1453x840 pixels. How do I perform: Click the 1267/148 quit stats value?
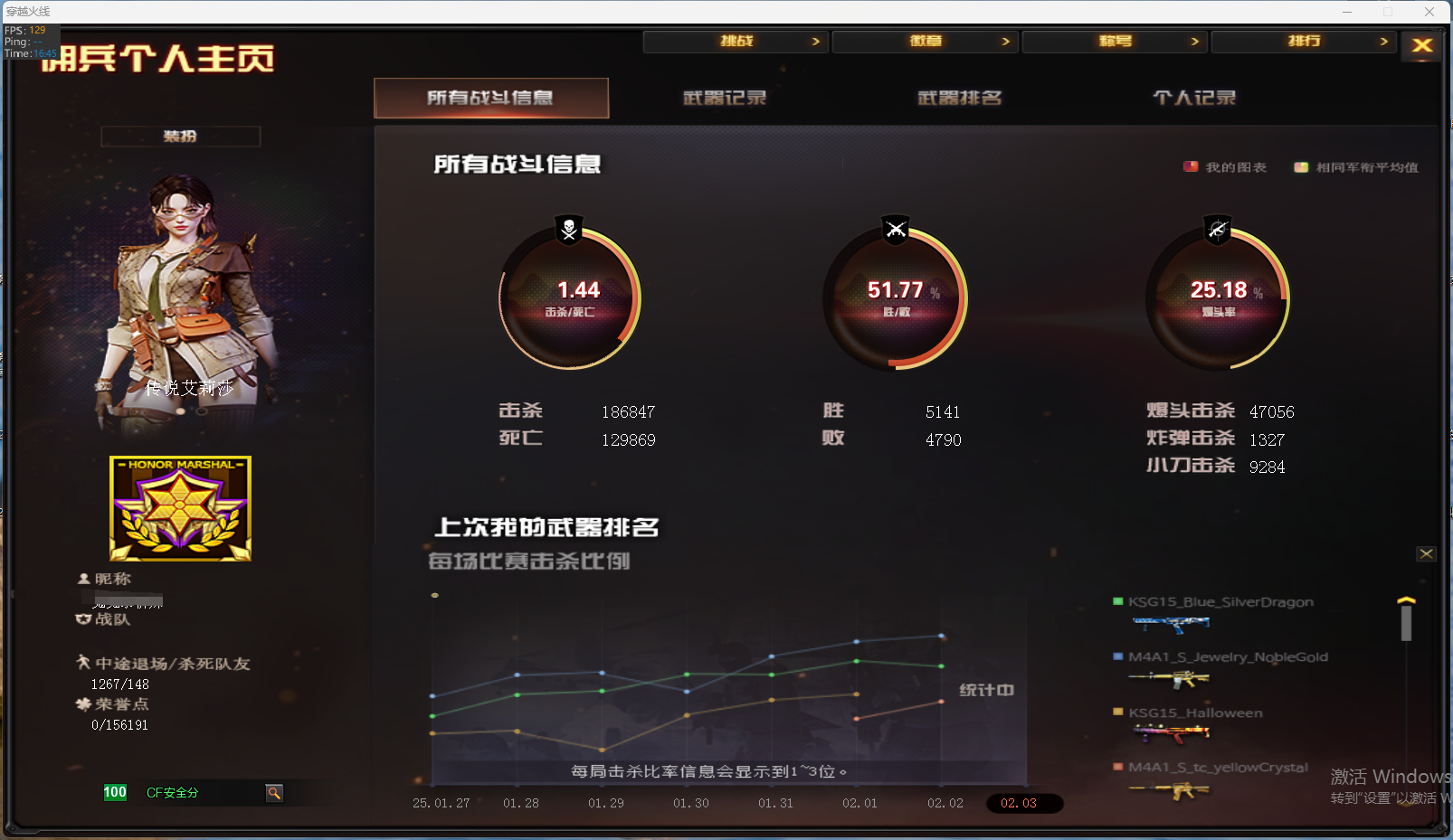pos(120,684)
